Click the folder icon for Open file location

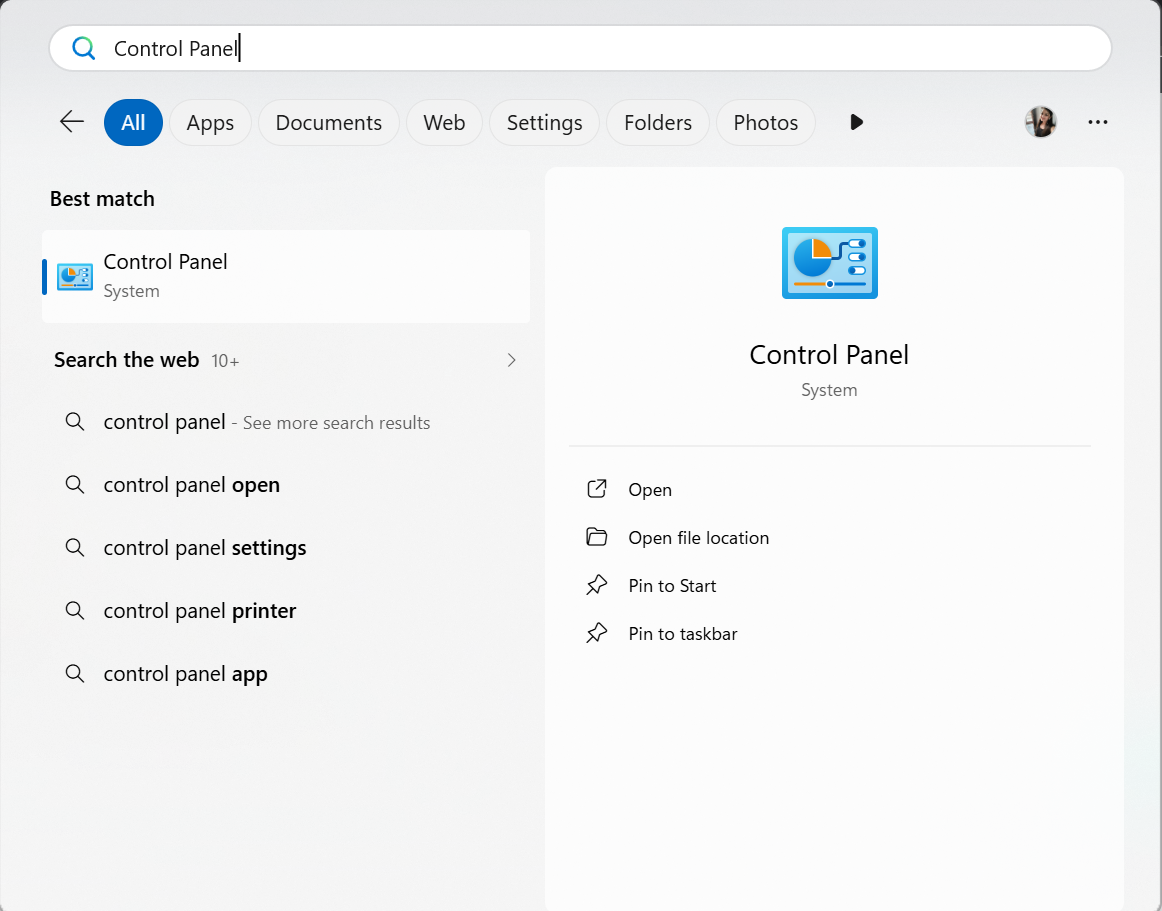[x=597, y=537]
